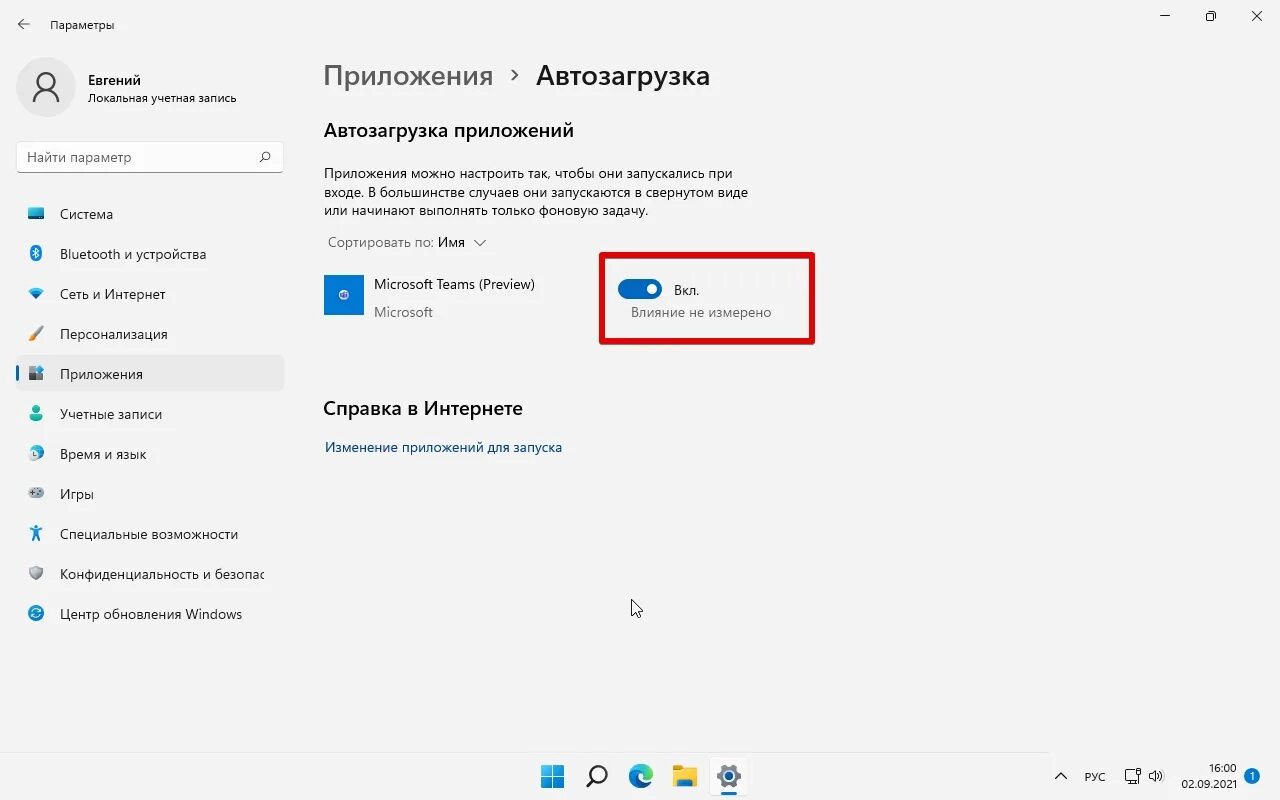Disable Microsoft Teams startup toggle
This screenshot has width=1280, height=800.
[640, 290]
